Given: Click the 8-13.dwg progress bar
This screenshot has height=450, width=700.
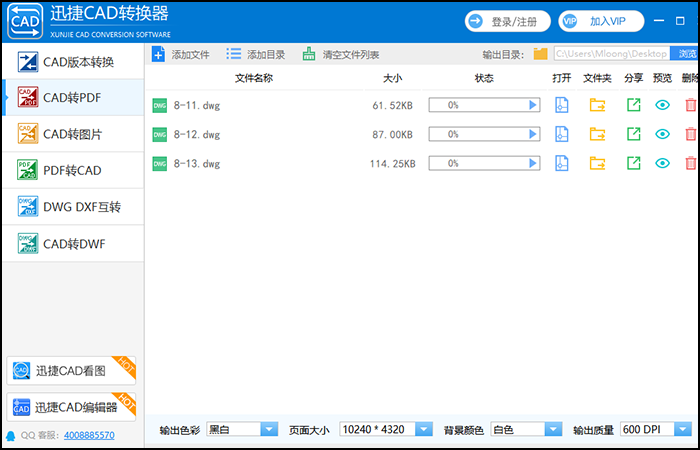Looking at the screenshot, I should coord(484,163).
